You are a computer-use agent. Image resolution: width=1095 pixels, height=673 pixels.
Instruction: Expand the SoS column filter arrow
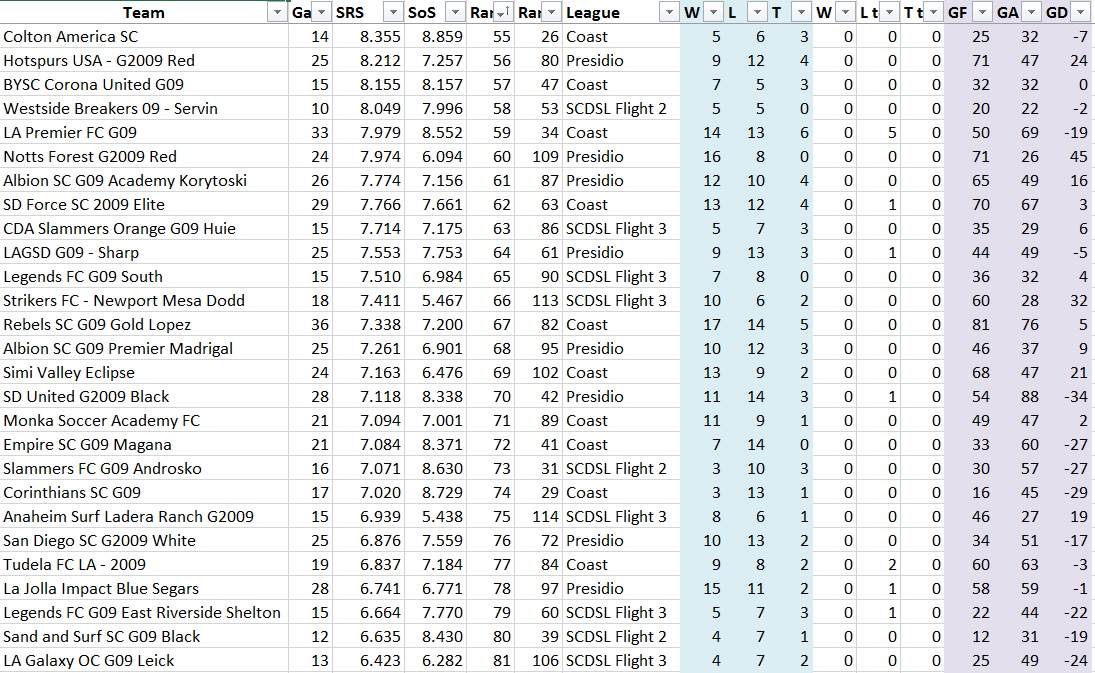454,12
